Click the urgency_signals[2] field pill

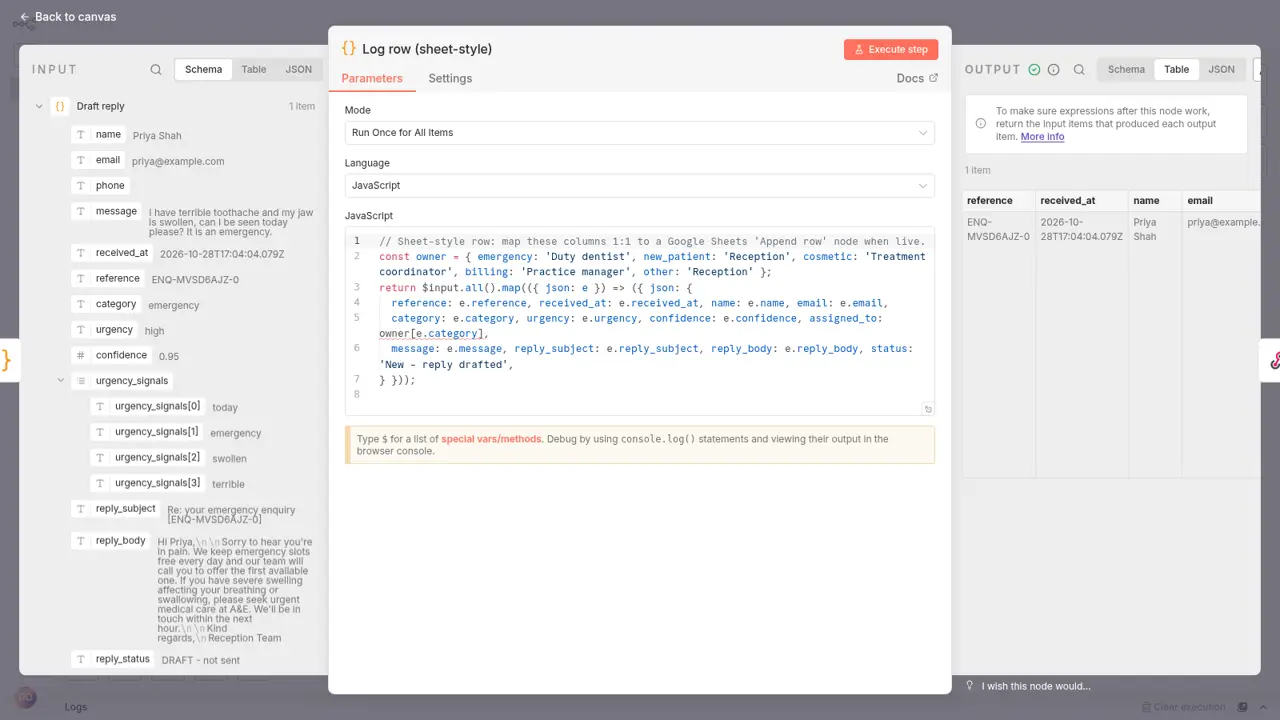point(148,457)
